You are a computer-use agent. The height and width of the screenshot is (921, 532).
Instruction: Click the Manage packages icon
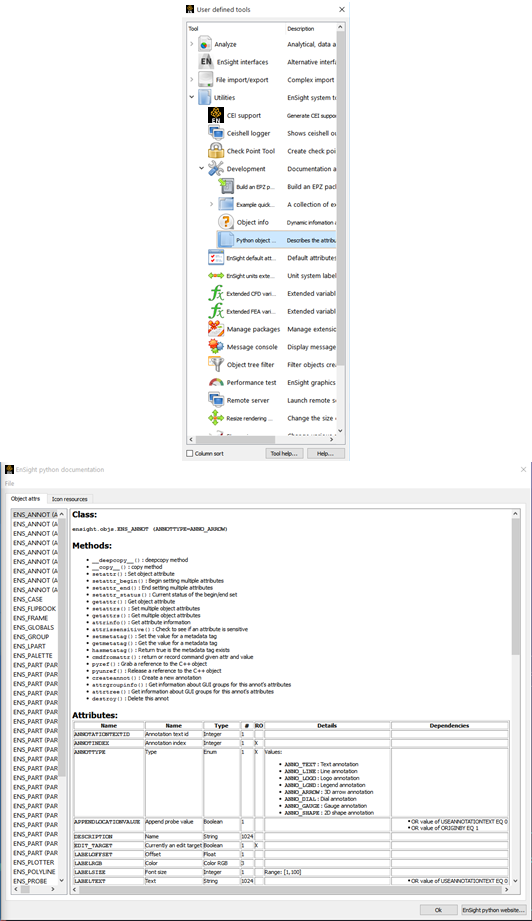216,329
